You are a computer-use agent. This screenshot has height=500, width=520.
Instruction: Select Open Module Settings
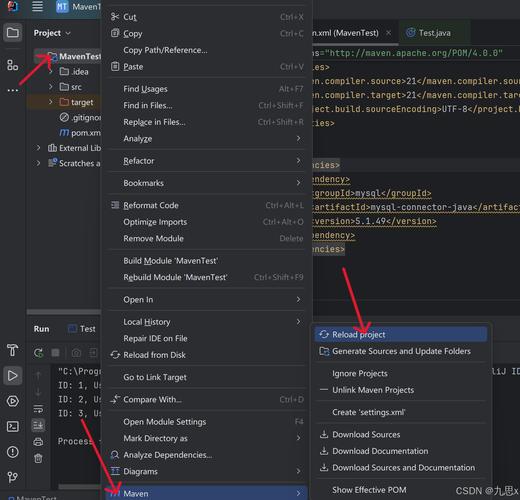pos(207,422)
